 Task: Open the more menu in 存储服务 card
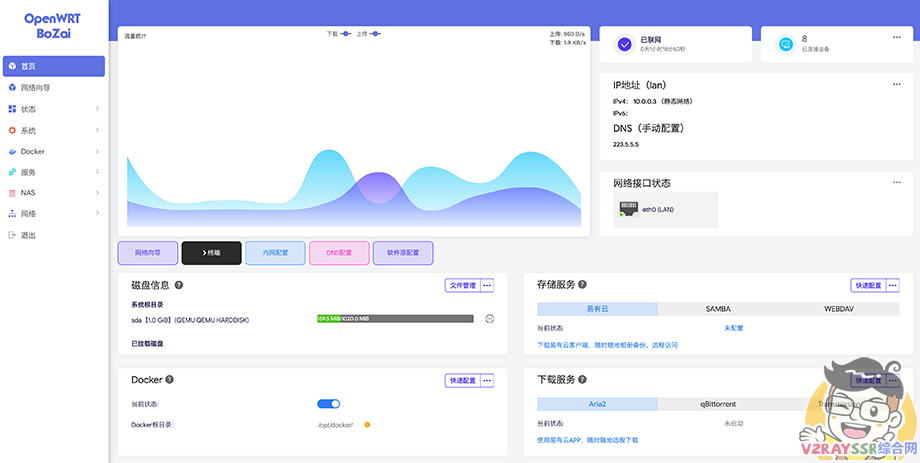(893, 286)
